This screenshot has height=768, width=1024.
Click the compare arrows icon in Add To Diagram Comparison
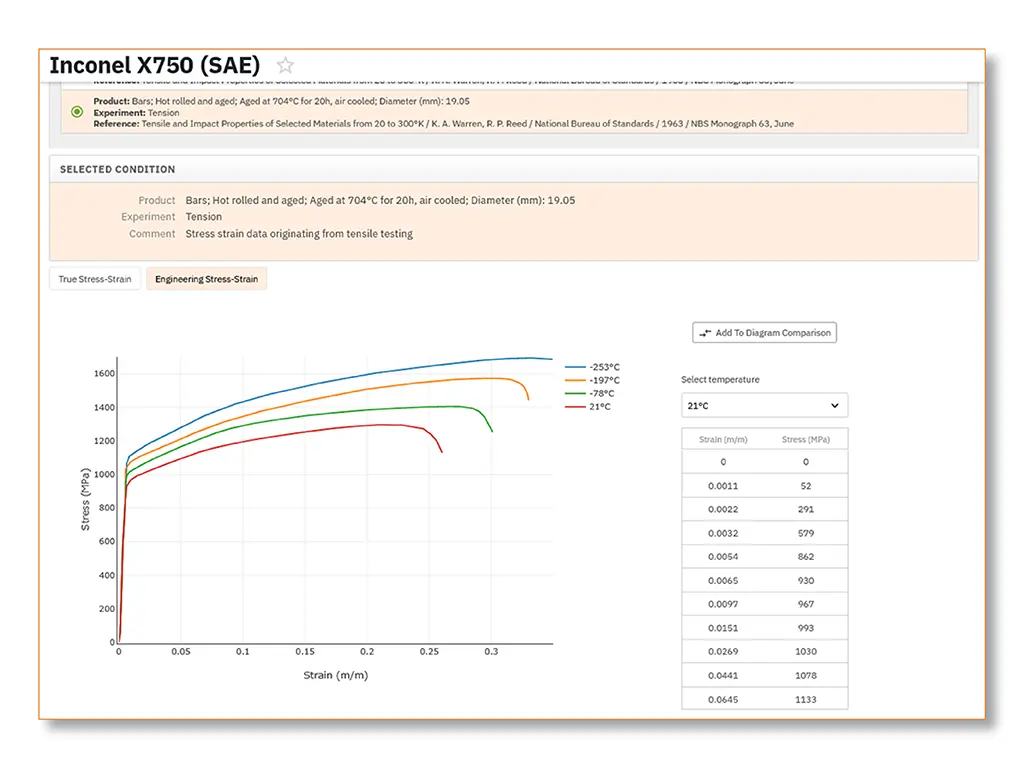click(x=706, y=333)
